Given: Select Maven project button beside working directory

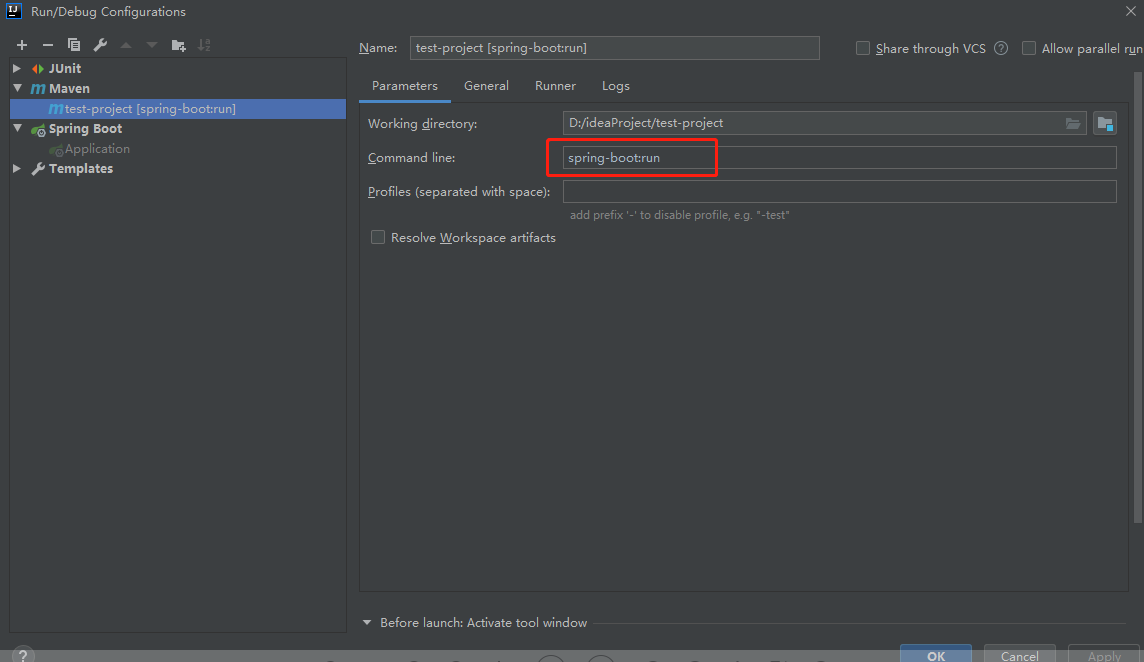Looking at the screenshot, I should pyautogui.click(x=1105, y=123).
